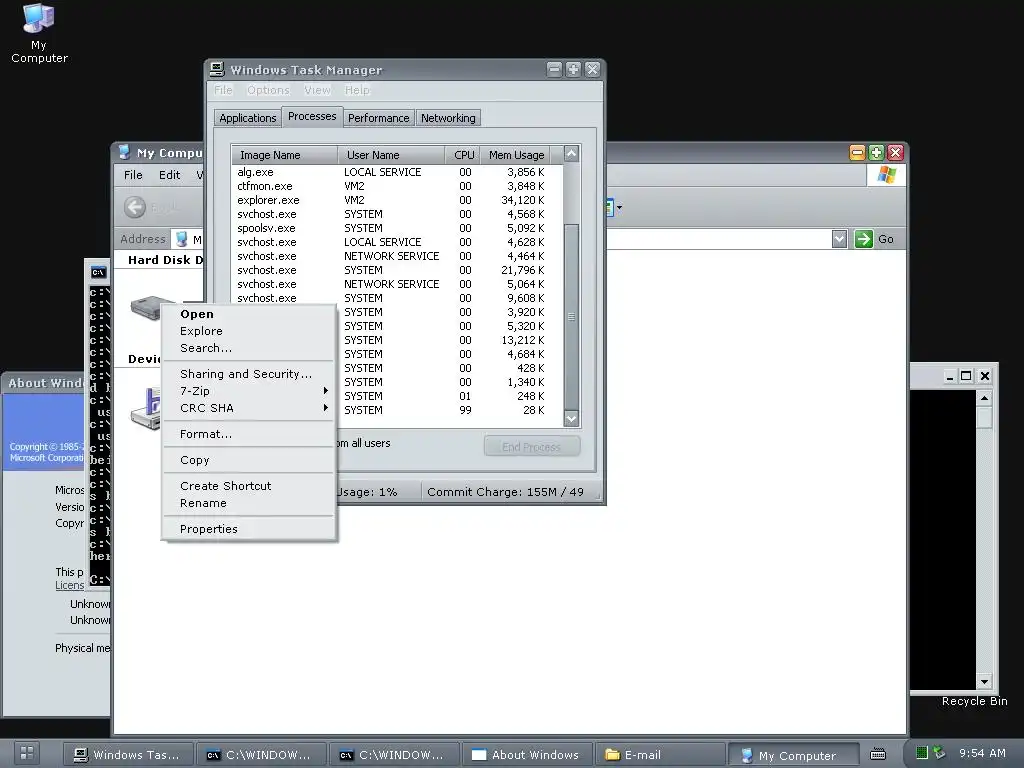This screenshot has width=1024, height=768.
Task: Click the hard disk drive icon
Action: click(146, 307)
